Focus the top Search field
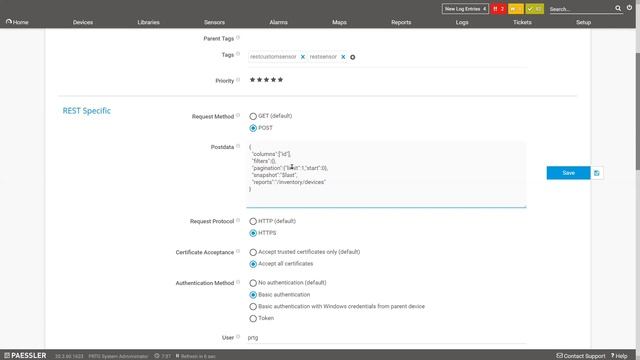 click(581, 9)
